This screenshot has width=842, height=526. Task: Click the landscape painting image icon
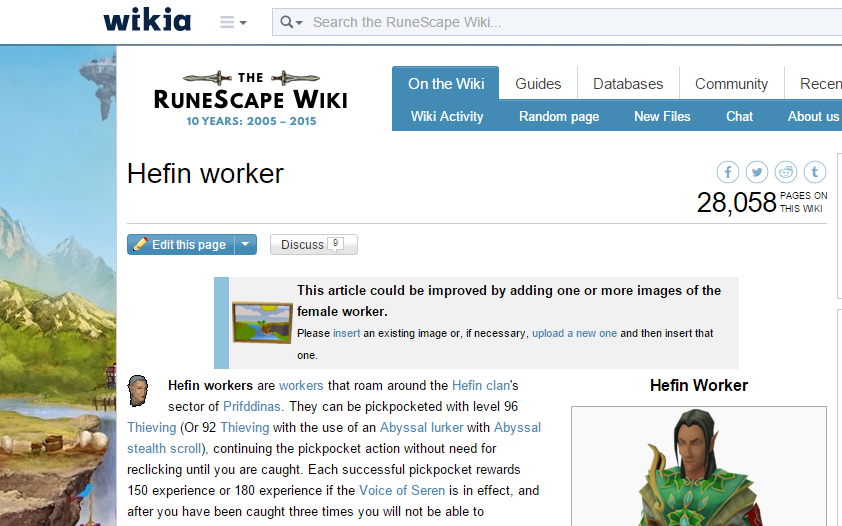[x=262, y=323]
